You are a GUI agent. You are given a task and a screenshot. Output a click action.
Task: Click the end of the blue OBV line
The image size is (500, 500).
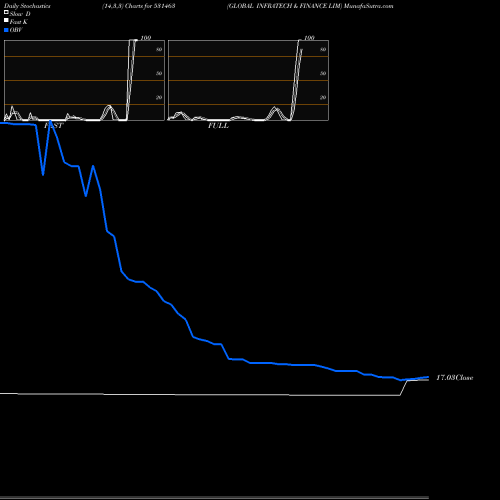[x=428, y=377]
